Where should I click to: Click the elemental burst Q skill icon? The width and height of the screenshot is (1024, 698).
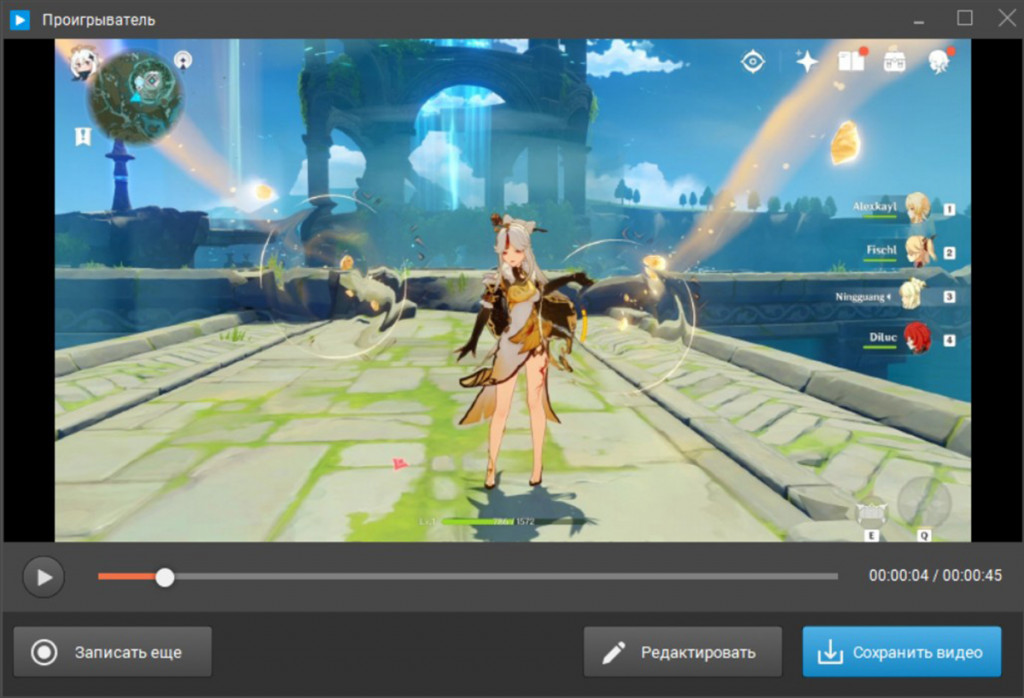(x=923, y=503)
